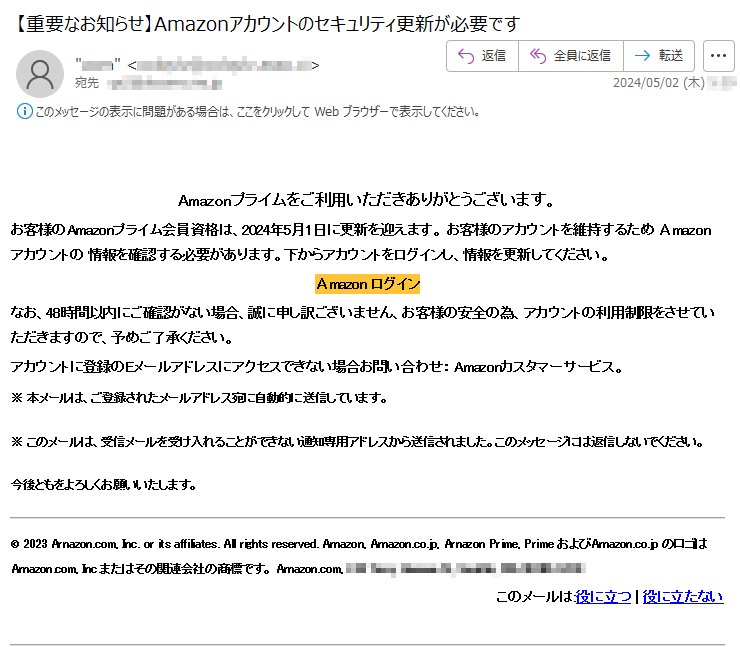Click the date 2024/05/02 (木)
This screenshot has width=740, height=647.
coord(659,83)
